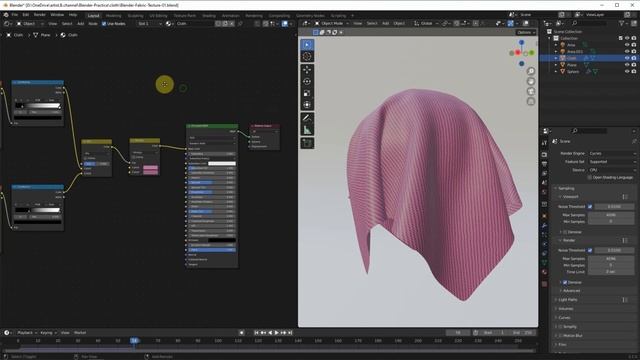The height and width of the screenshot is (360, 640).
Task: Select the Select Box tool in viewport
Action: [307, 44]
